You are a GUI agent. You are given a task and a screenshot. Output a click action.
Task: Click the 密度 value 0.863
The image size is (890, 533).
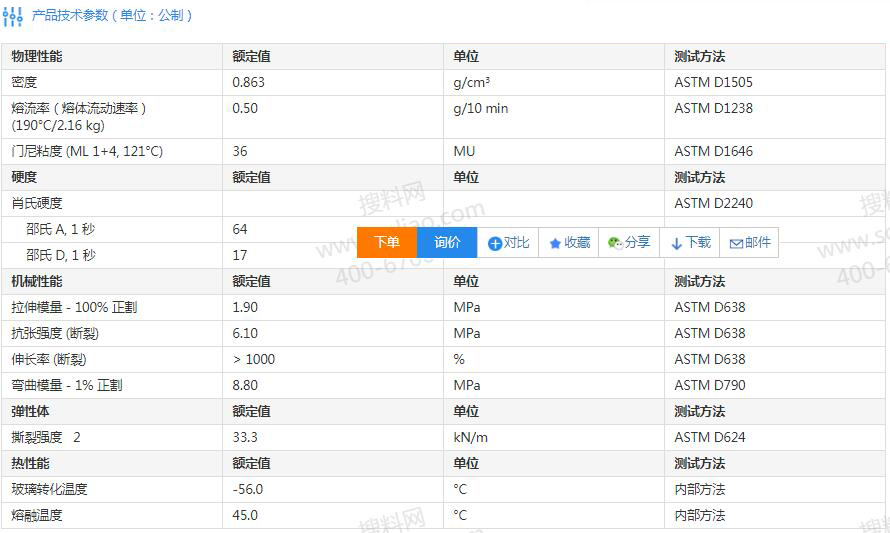[248, 83]
